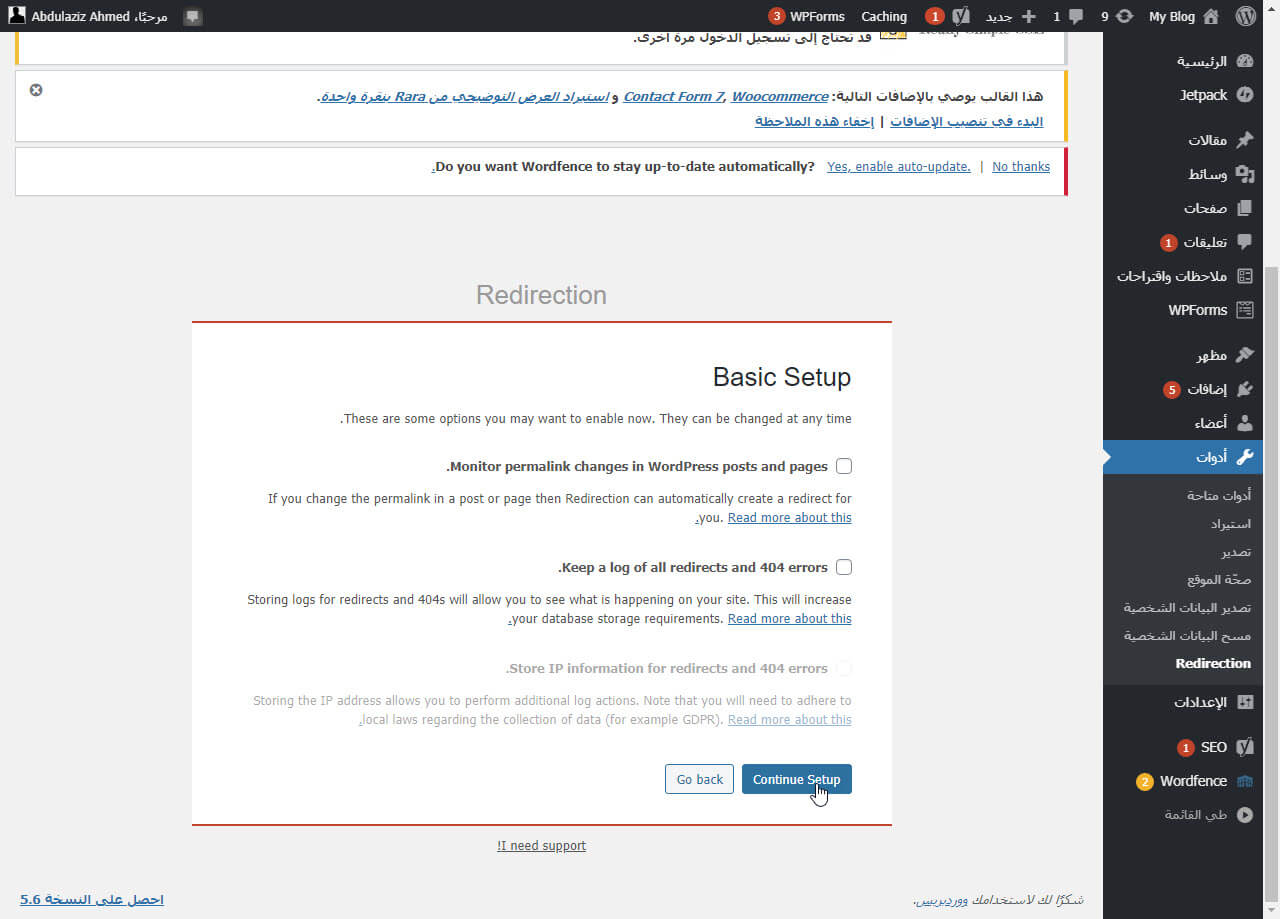1280x919 pixels.
Task: Click the ملاحظات واقتراحات feedback icon
Action: (1245, 276)
